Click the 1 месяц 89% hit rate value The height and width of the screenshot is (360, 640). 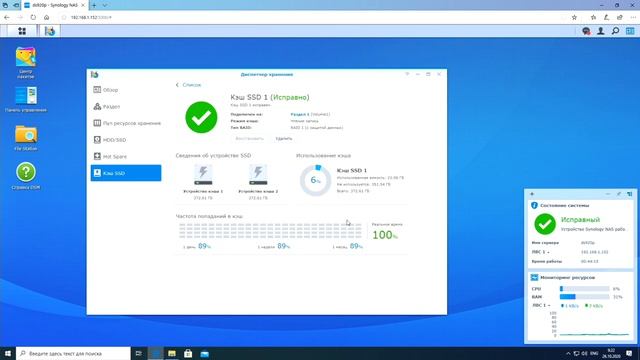356,246
